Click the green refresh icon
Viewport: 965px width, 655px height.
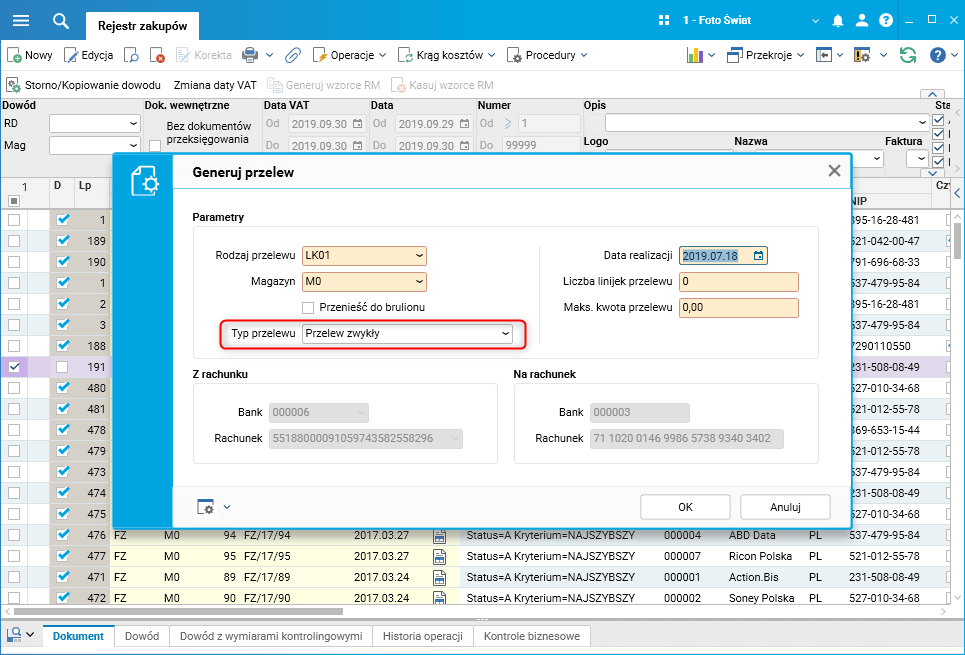[907, 56]
